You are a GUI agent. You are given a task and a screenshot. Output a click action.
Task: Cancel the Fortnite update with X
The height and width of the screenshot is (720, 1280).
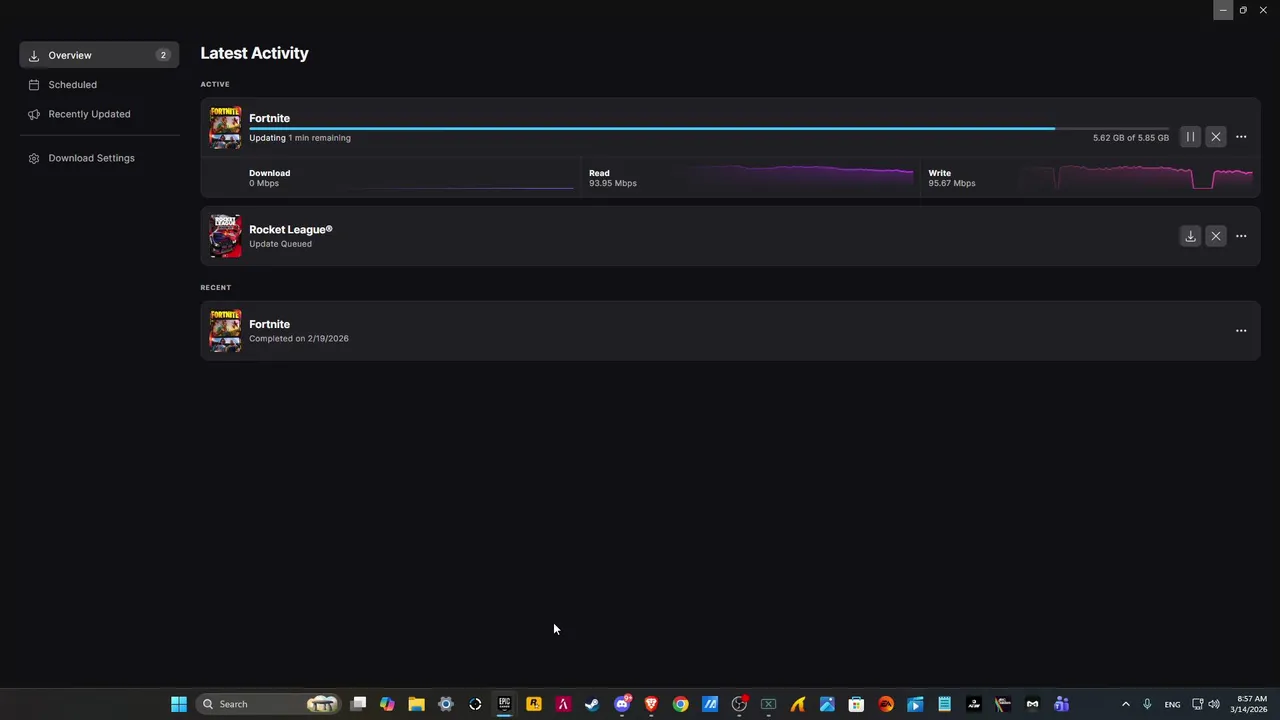1215,137
